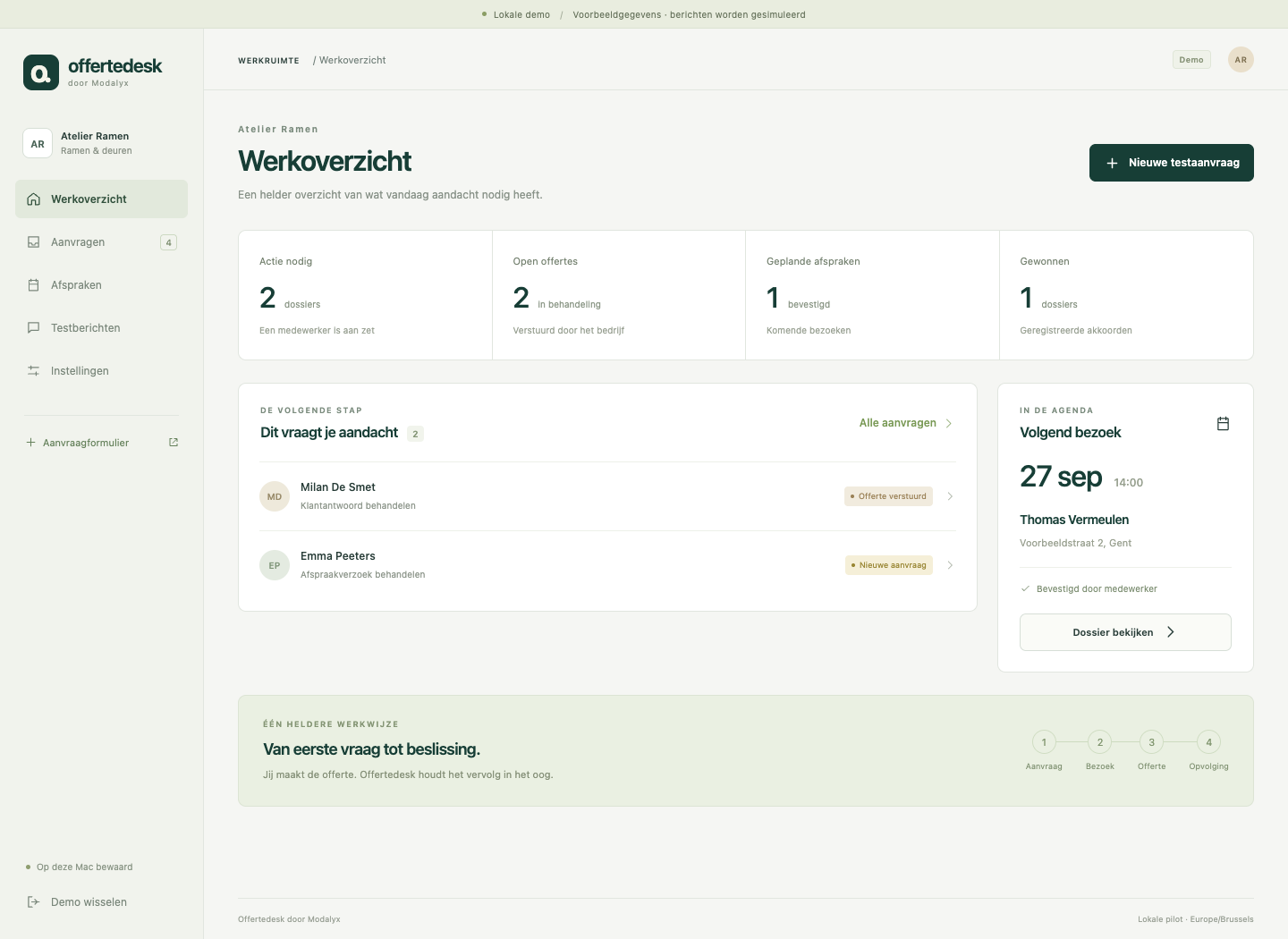Image resolution: width=1288 pixels, height=939 pixels.
Task: Click the MD avatar for Milan De Smet
Action: 275,496
